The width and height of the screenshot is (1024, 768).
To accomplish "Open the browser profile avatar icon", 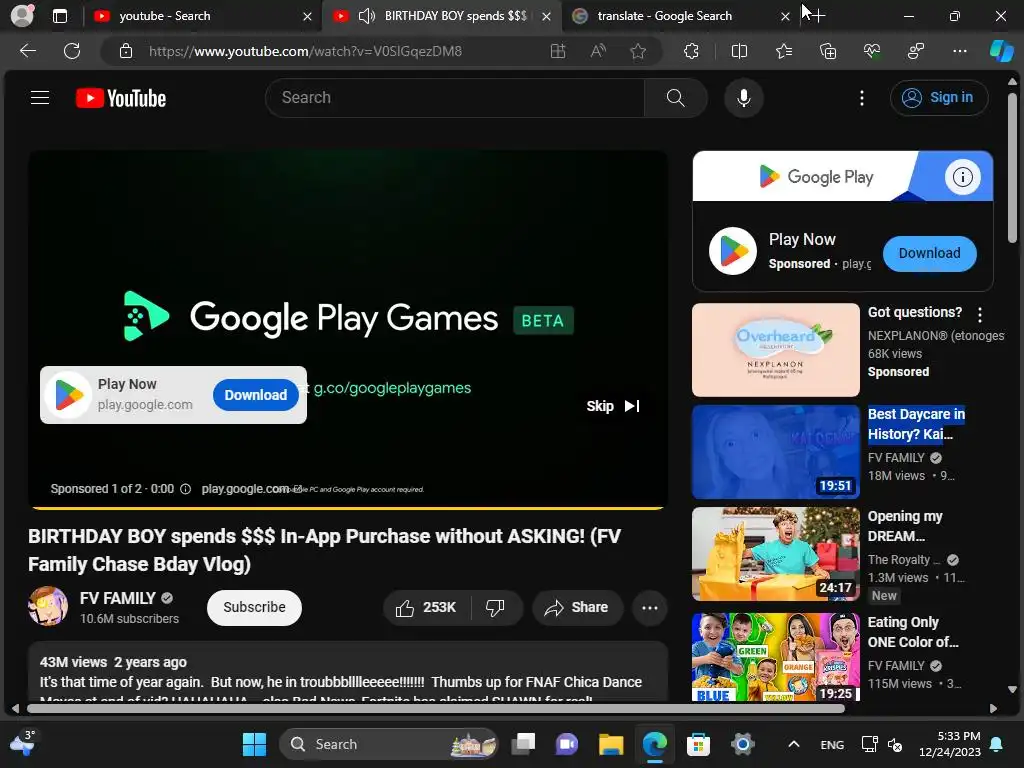I will 22,16.
